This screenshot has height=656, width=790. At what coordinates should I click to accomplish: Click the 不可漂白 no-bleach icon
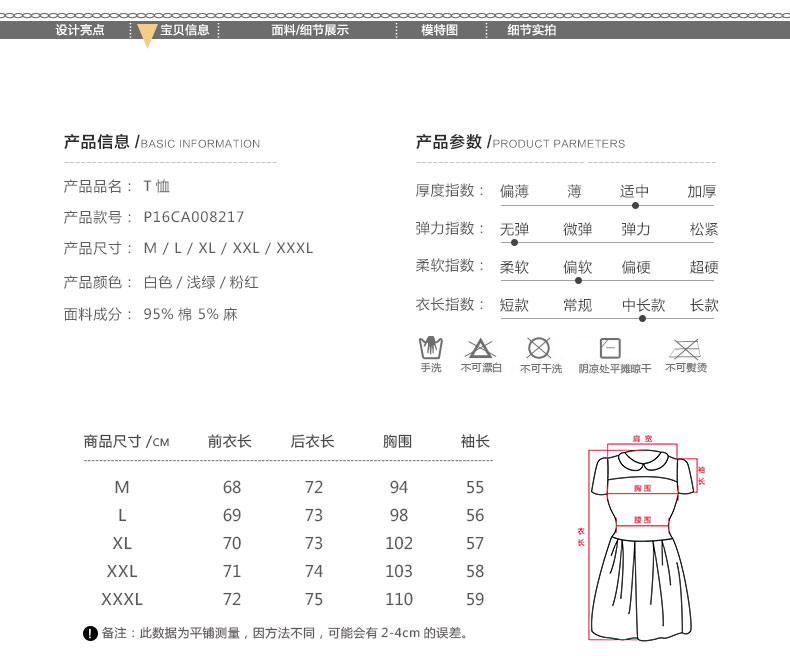480,348
